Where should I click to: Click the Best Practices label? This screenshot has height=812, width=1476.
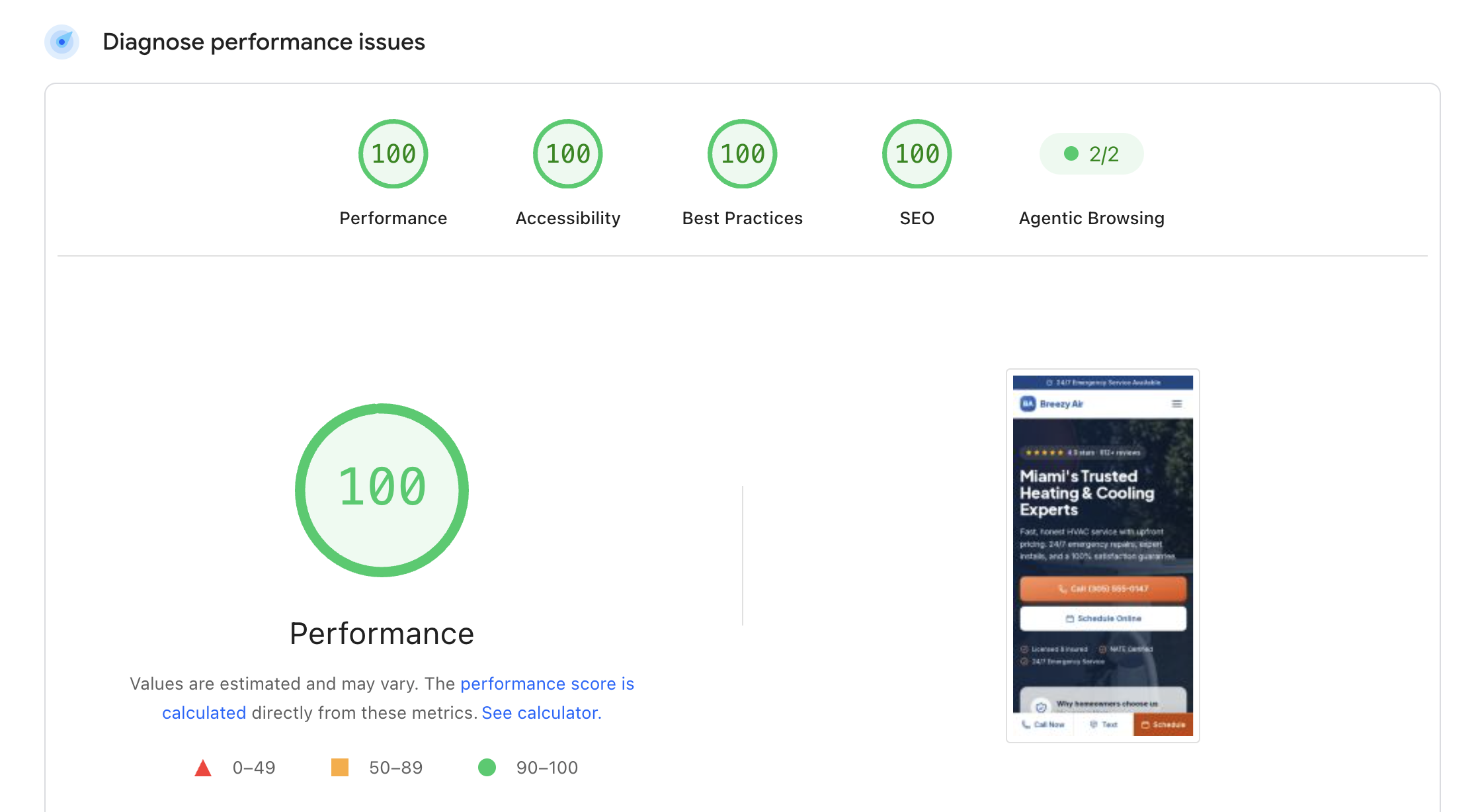pyautogui.click(x=743, y=218)
